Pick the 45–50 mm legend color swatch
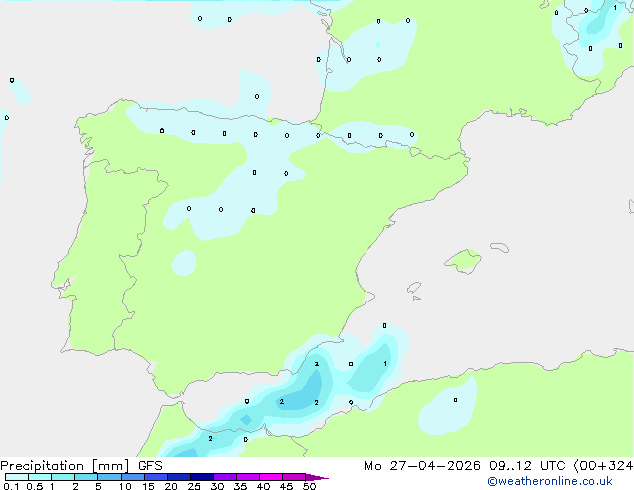The height and width of the screenshot is (490, 634). point(294,477)
